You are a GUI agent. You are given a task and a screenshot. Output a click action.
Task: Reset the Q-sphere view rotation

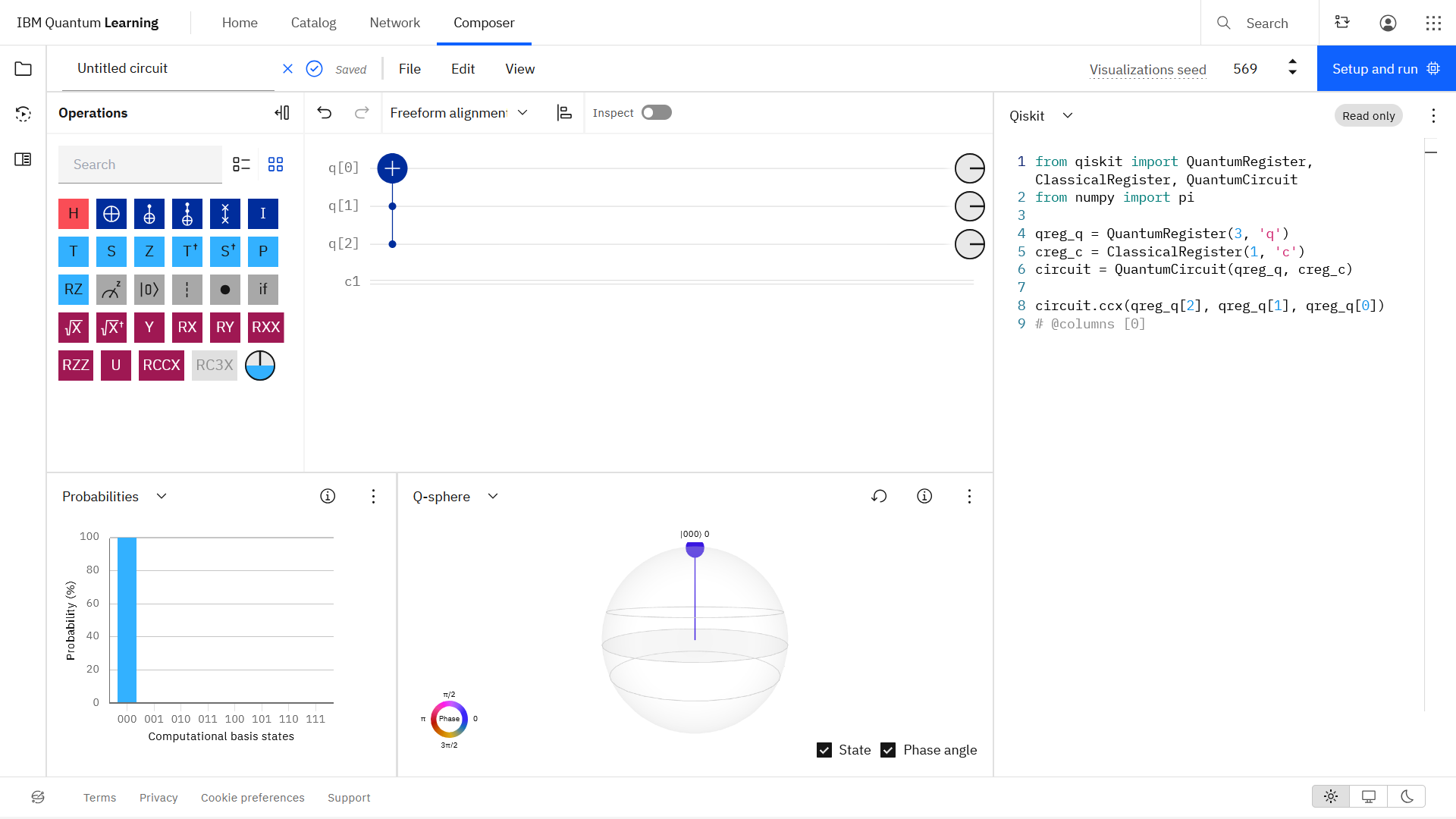(x=879, y=497)
